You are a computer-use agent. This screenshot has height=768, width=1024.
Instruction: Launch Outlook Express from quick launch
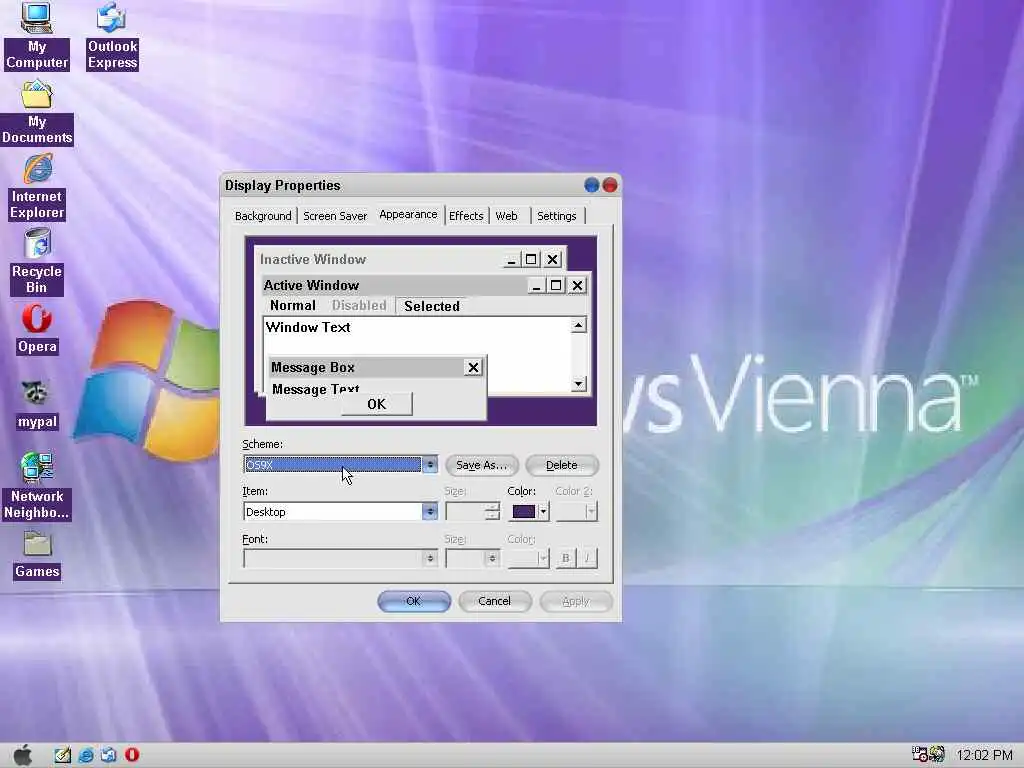108,755
